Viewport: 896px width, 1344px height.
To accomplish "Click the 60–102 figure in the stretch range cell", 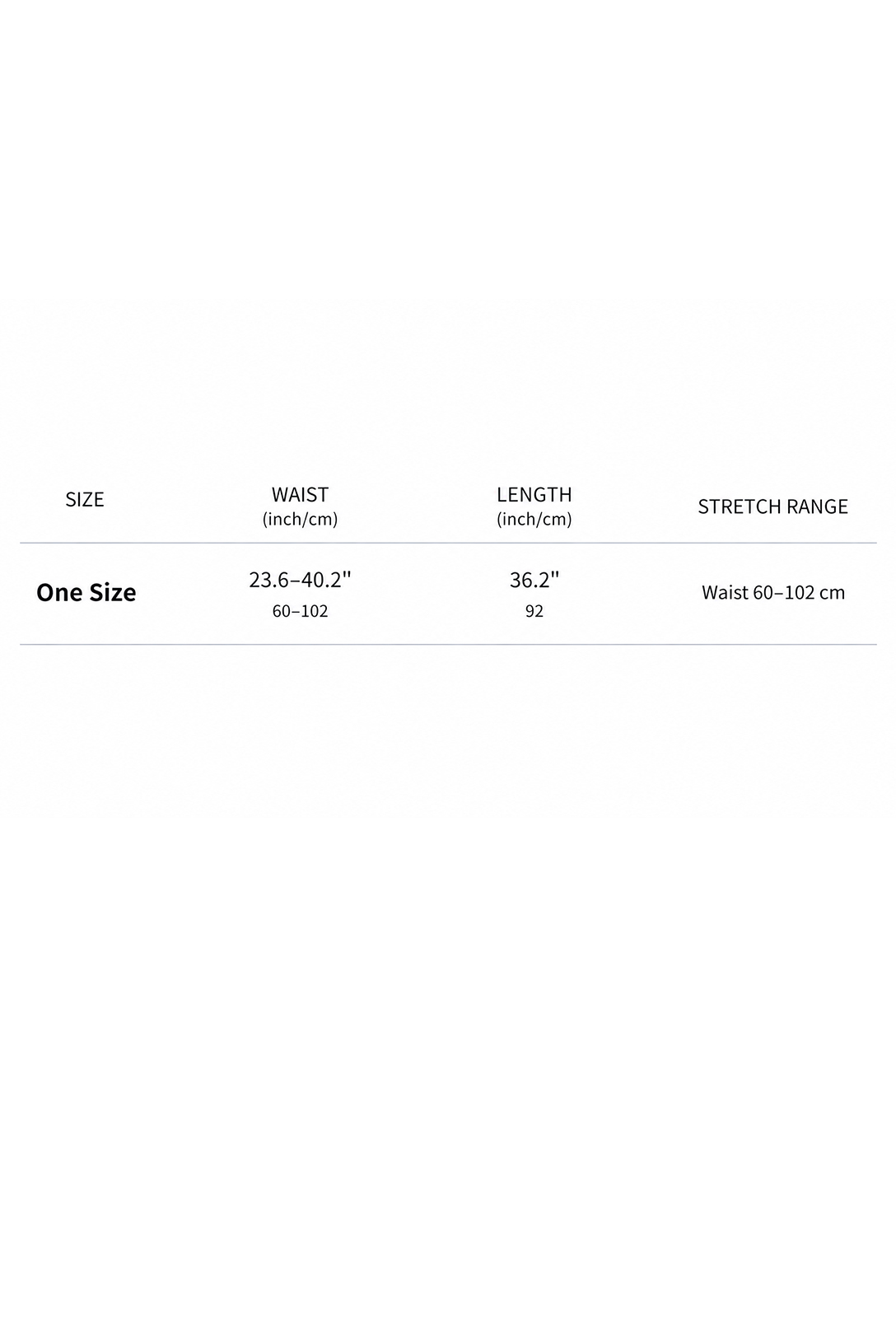I will coord(785,593).
